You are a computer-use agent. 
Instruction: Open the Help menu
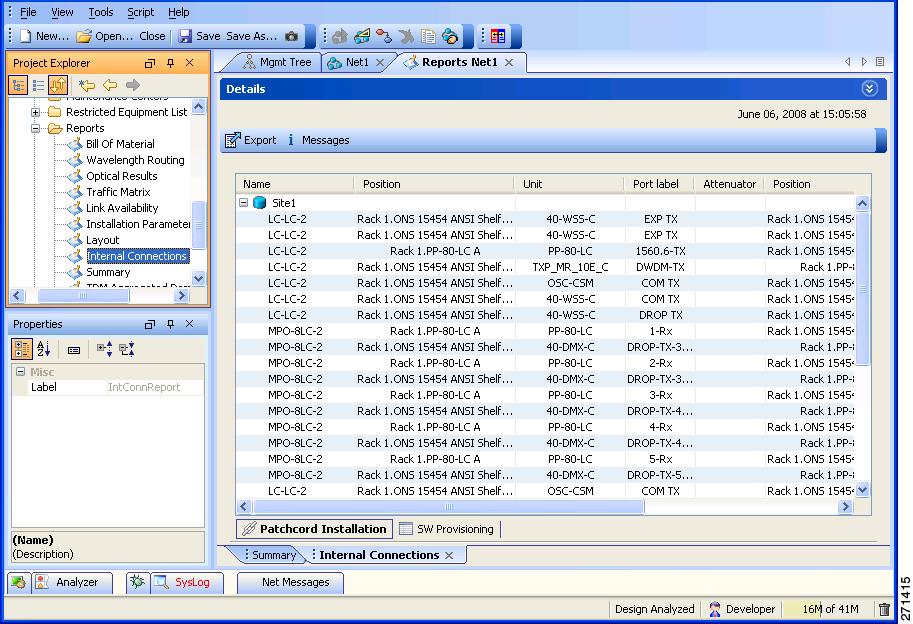[x=179, y=12]
